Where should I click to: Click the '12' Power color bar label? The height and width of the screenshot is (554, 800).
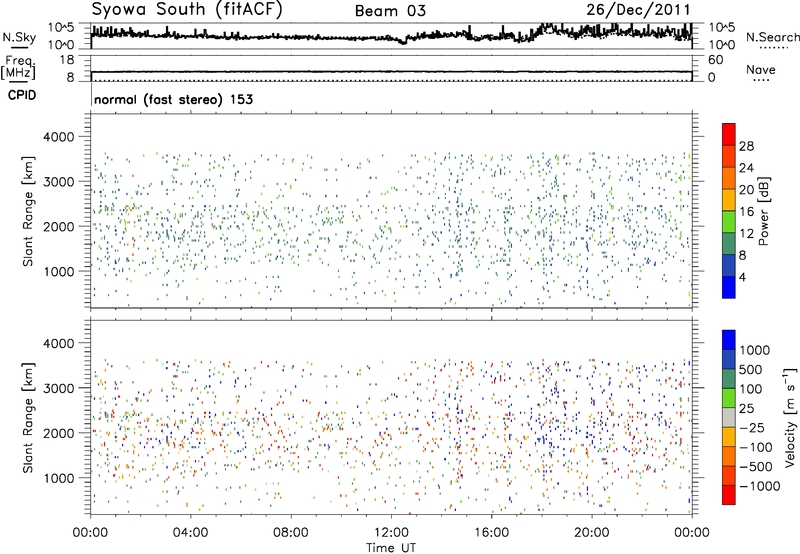click(746, 234)
